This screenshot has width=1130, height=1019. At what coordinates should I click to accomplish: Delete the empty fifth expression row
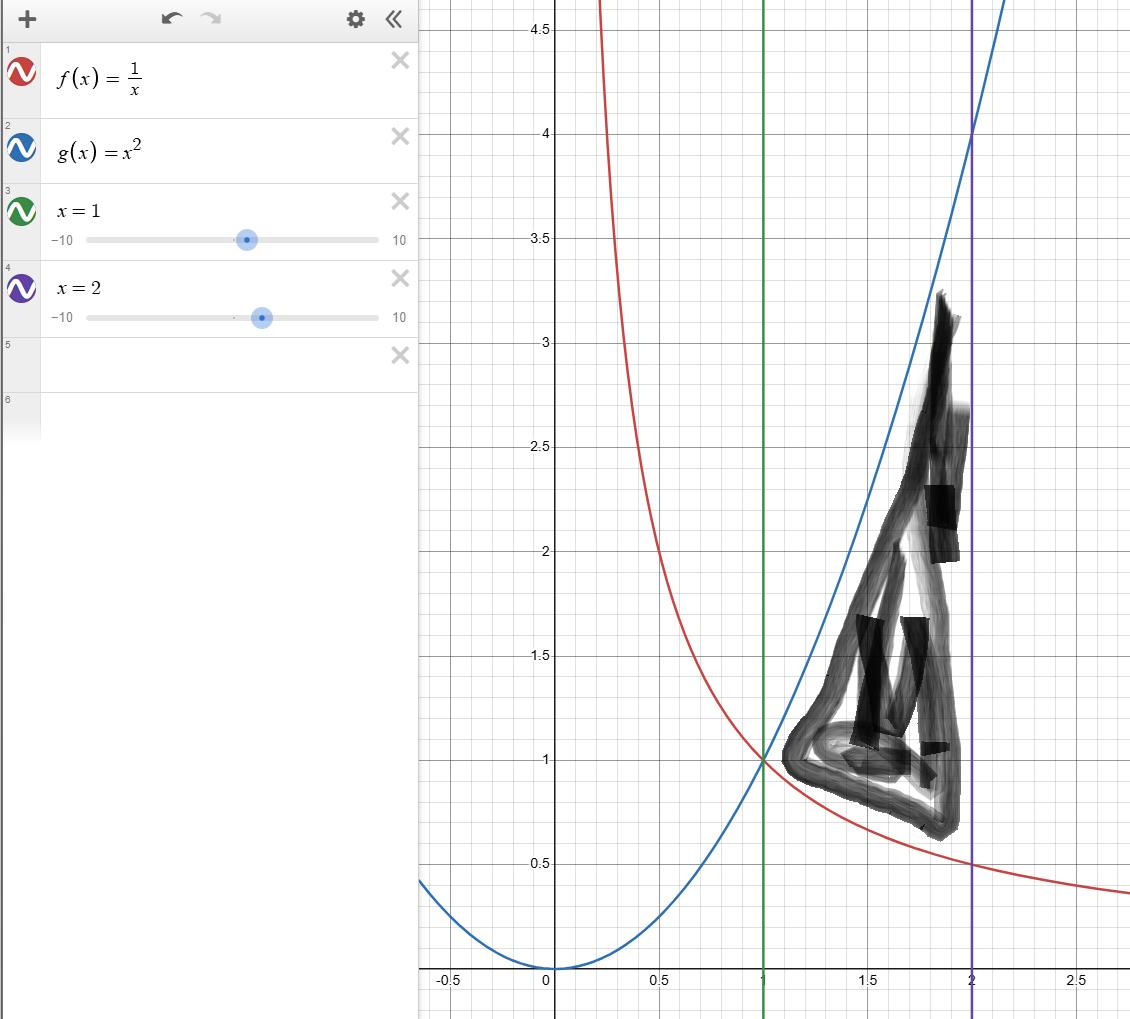point(400,355)
